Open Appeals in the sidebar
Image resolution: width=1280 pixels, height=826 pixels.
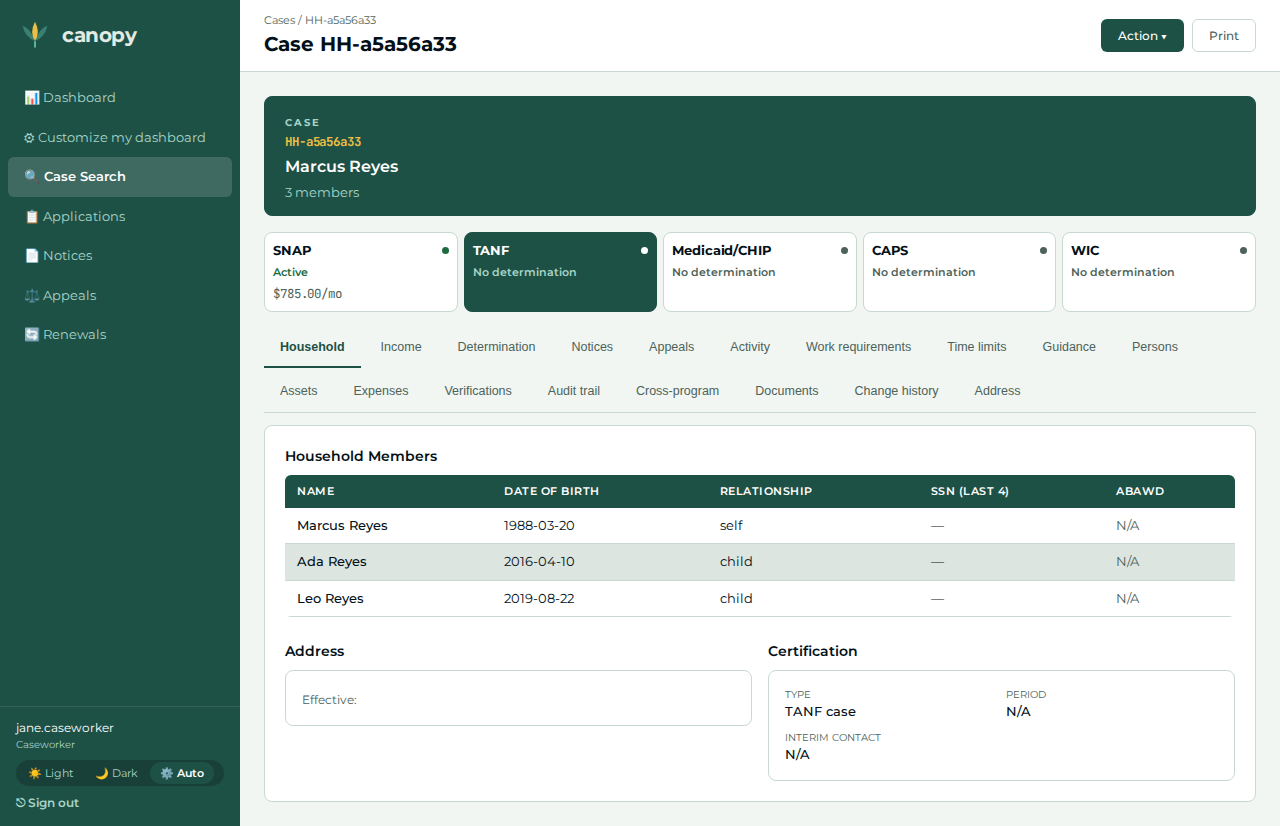(x=120, y=296)
